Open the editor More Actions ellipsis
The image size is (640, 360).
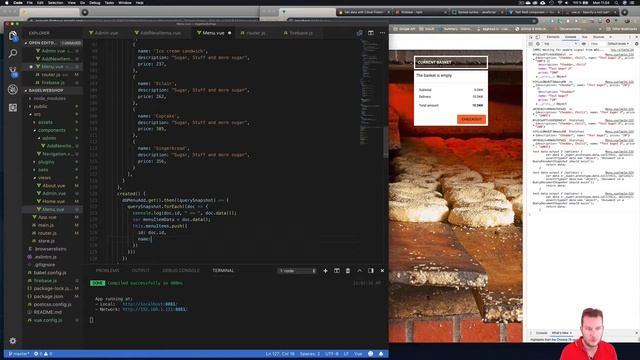382,33
